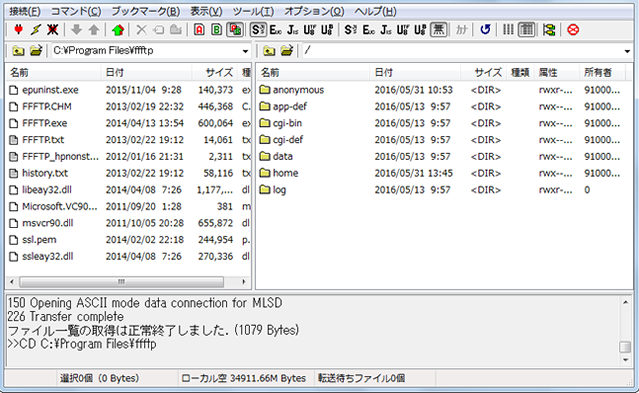Screen dimensions: 639x393
Task: Select first UTF-8 BOM kanji code button
Action: pyautogui.click(x=327, y=30)
